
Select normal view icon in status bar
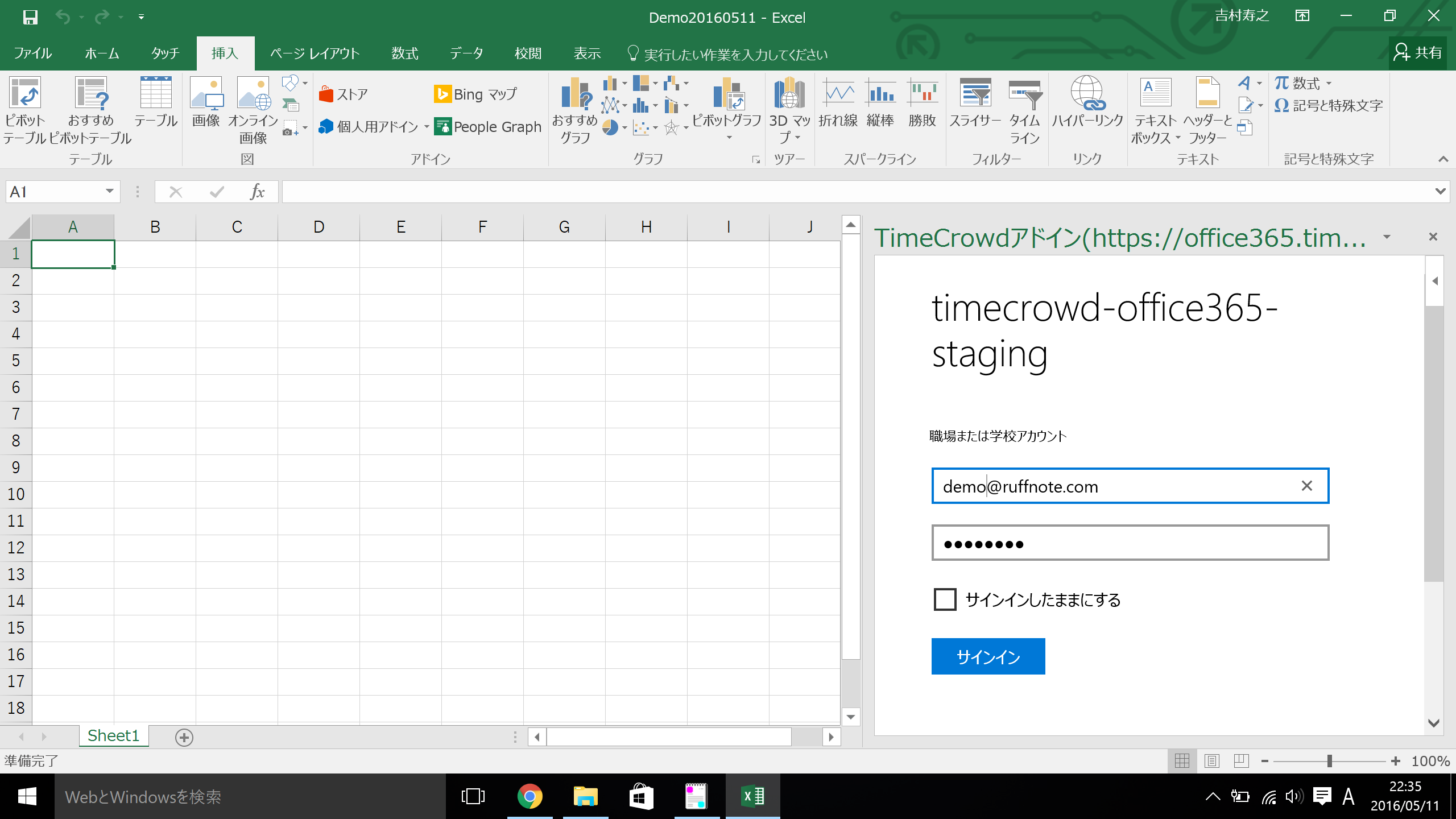1182,760
